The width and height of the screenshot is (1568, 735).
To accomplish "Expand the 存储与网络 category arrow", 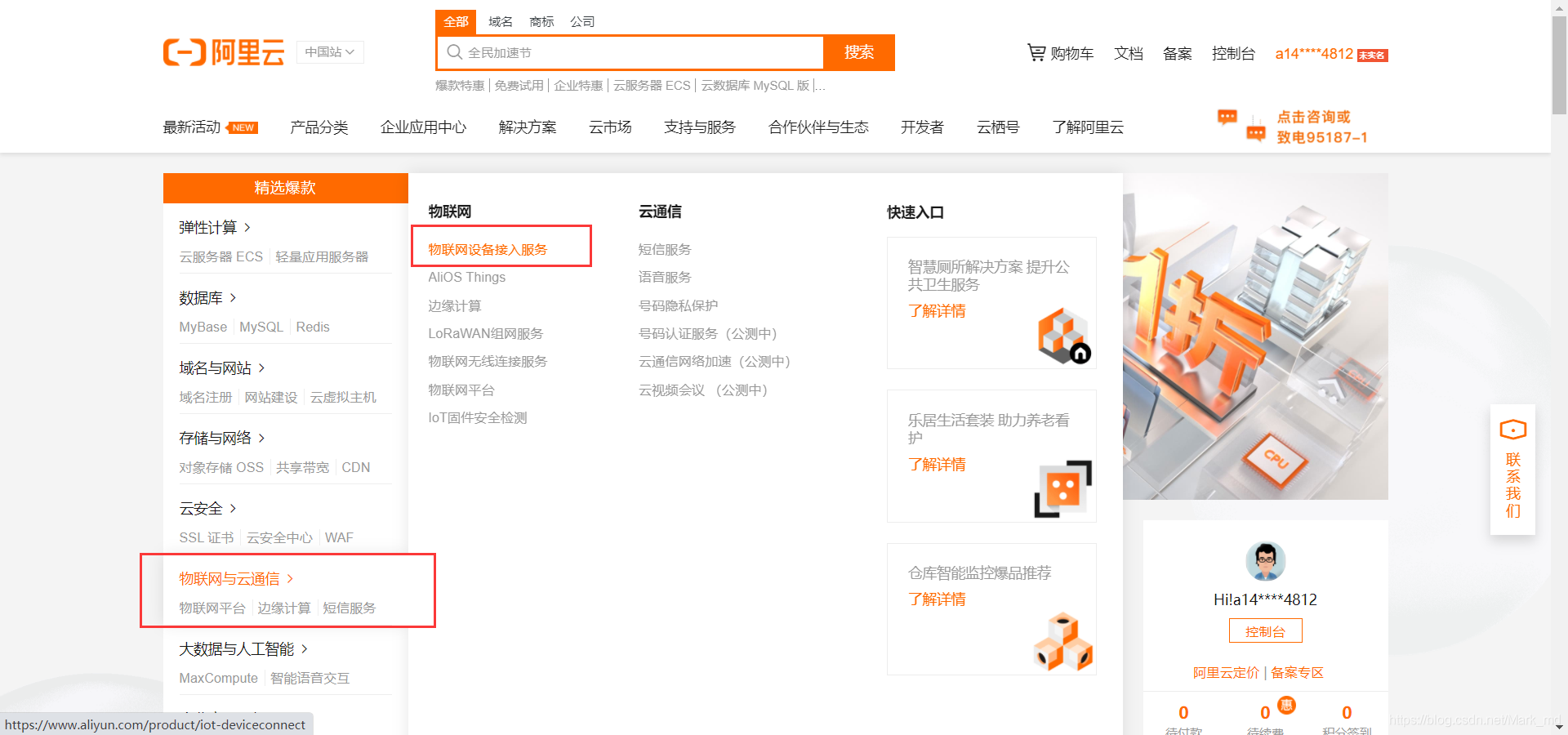I will 261,438.
